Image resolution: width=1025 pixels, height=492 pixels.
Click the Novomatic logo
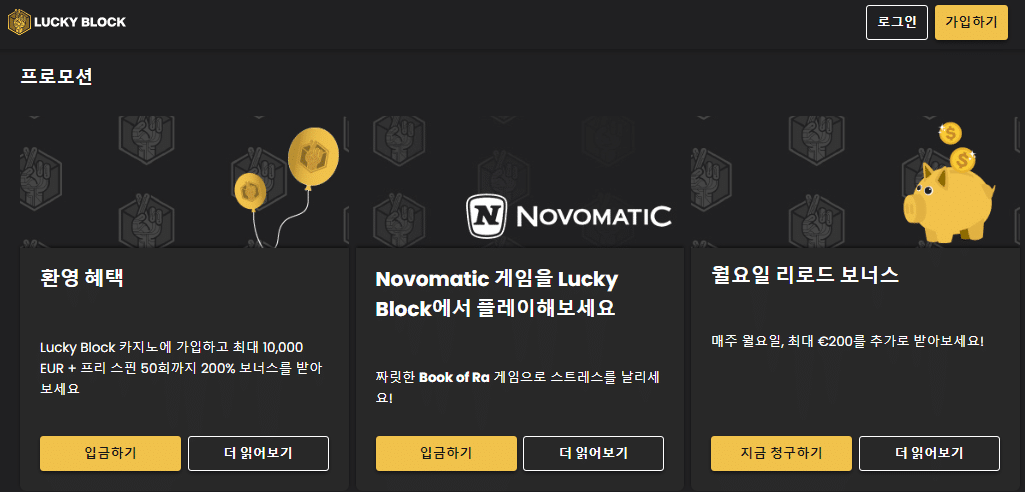coord(568,213)
